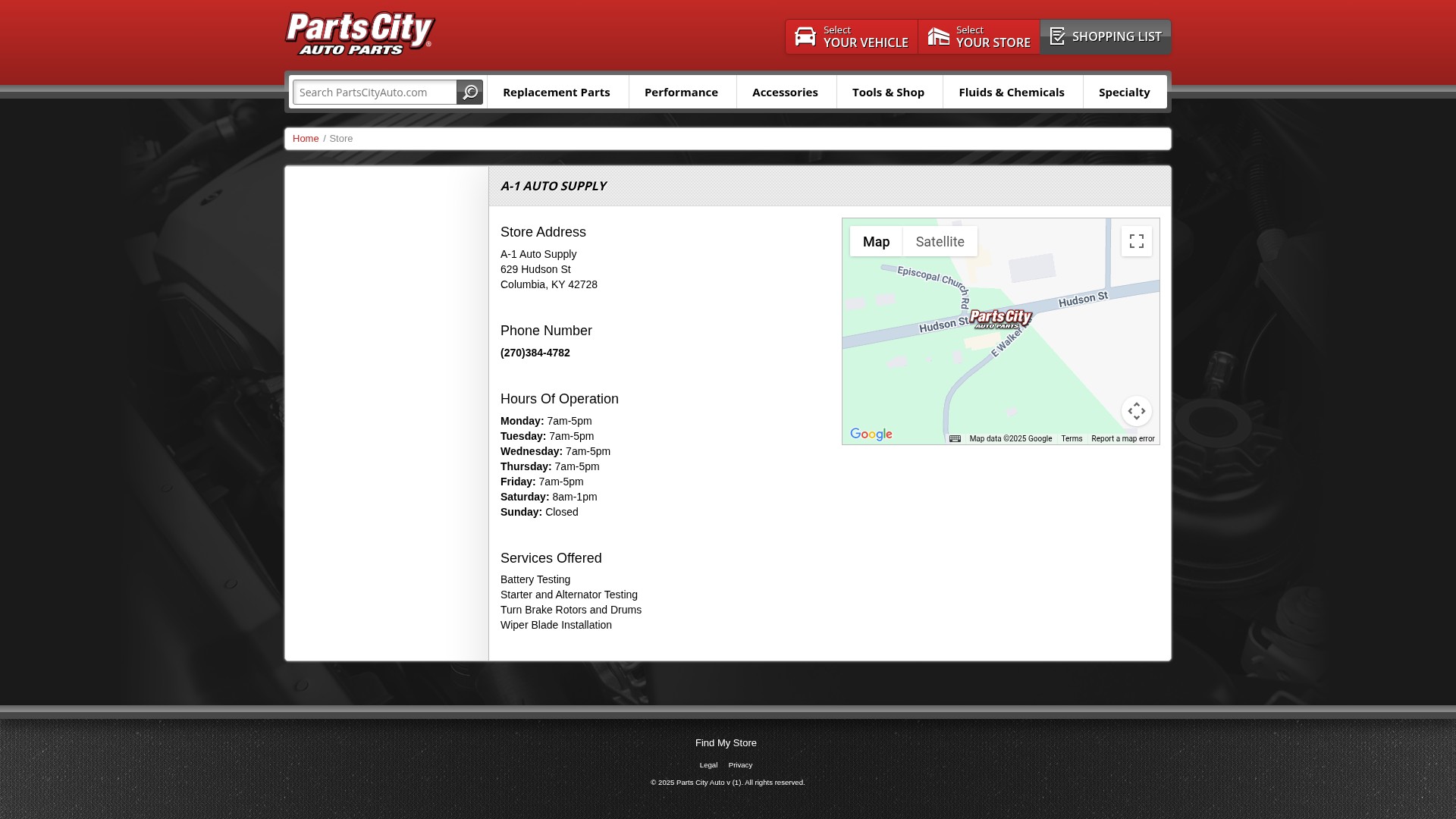
Task: Click the Select Your Store text
Action: (993, 36)
